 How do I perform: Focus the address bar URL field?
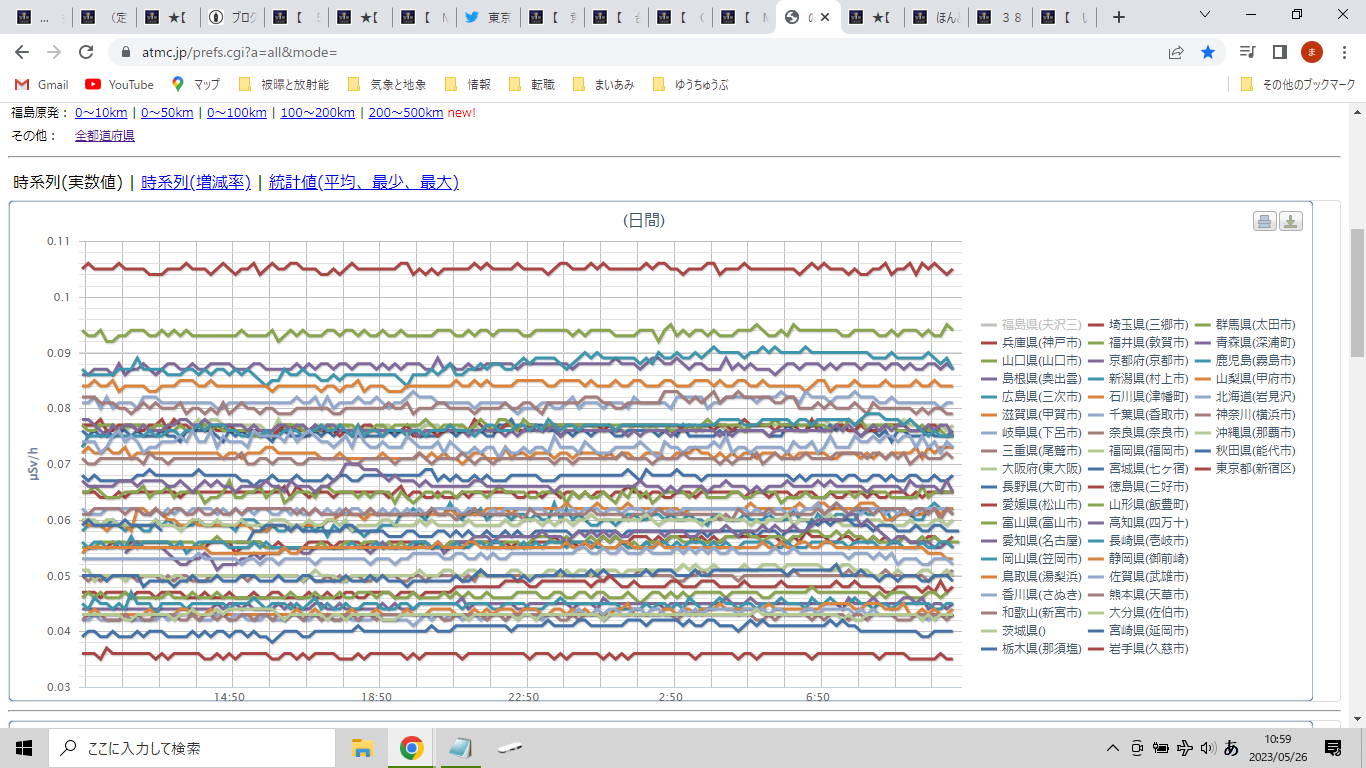coord(640,52)
